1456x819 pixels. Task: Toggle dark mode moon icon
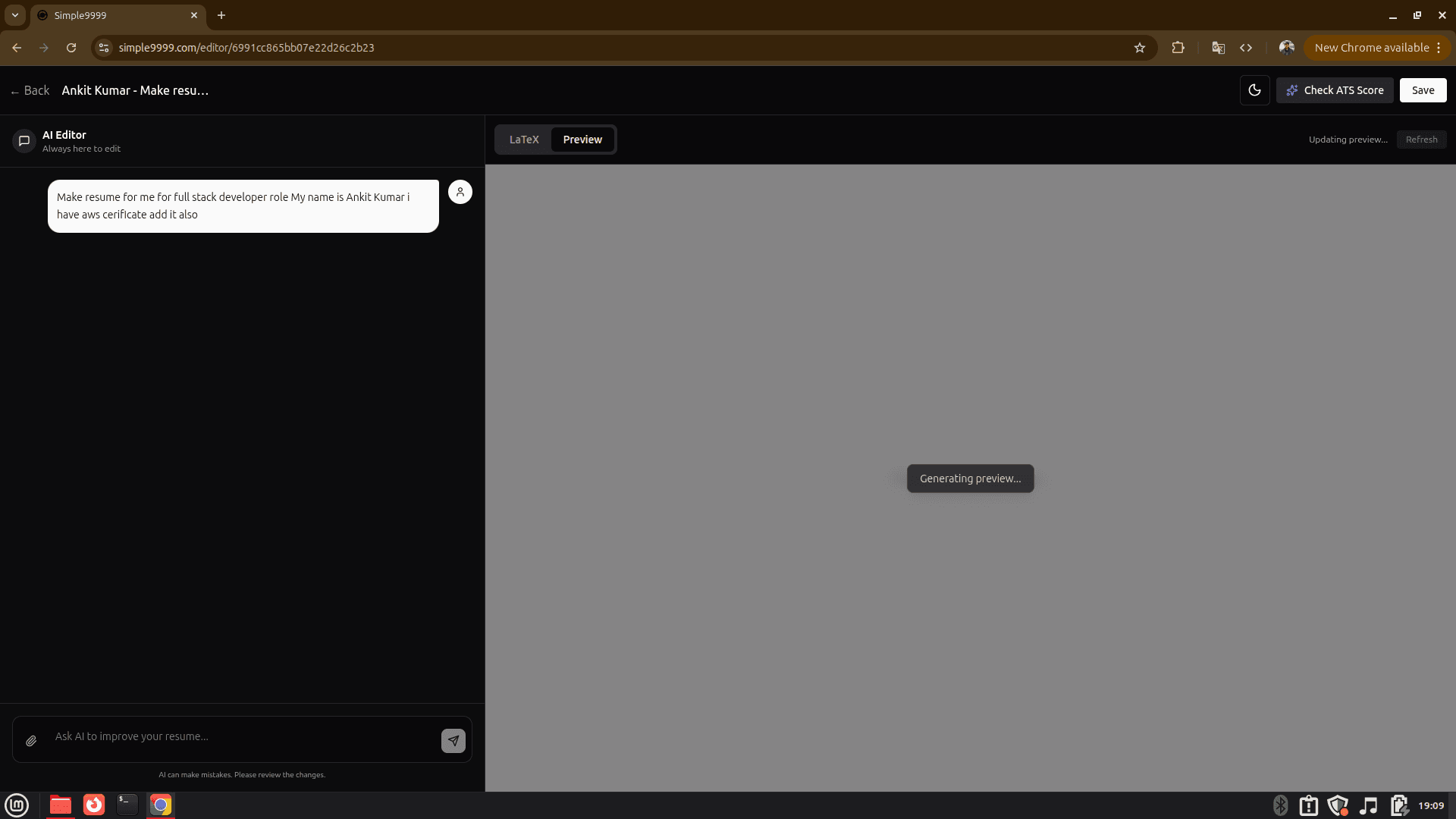[x=1254, y=90]
